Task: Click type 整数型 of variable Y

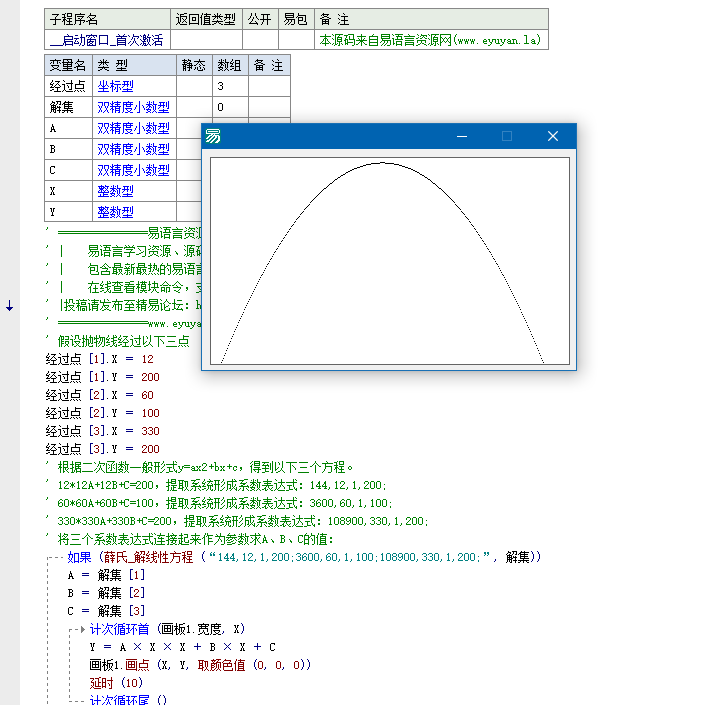Action: click(x=116, y=212)
